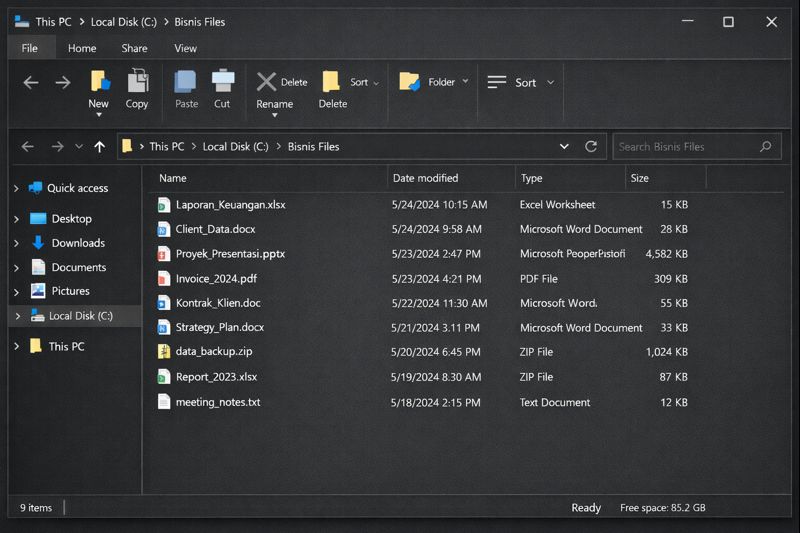This screenshot has height=533, width=800.
Task: Click the Refresh icon beside the address bar
Action: point(591,146)
